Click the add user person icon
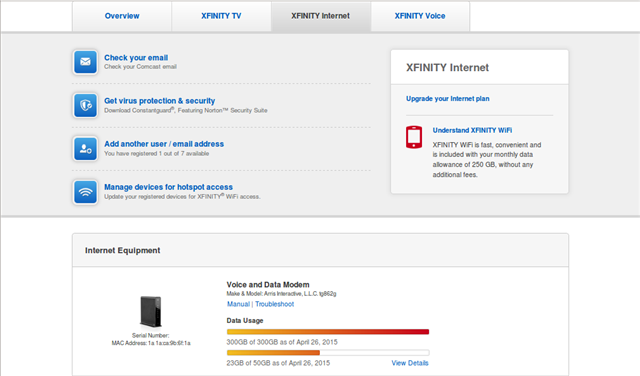 85,149
